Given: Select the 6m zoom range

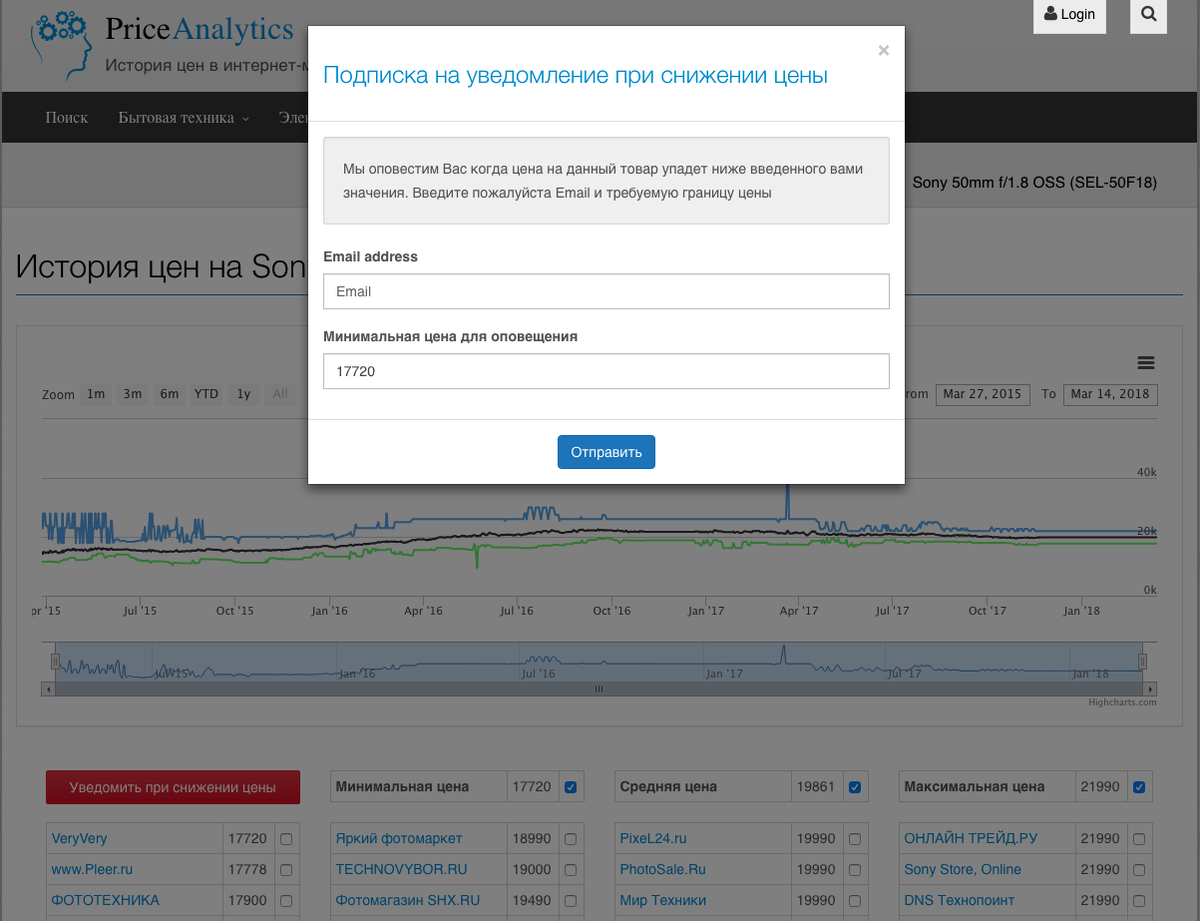Looking at the screenshot, I should click(x=170, y=394).
